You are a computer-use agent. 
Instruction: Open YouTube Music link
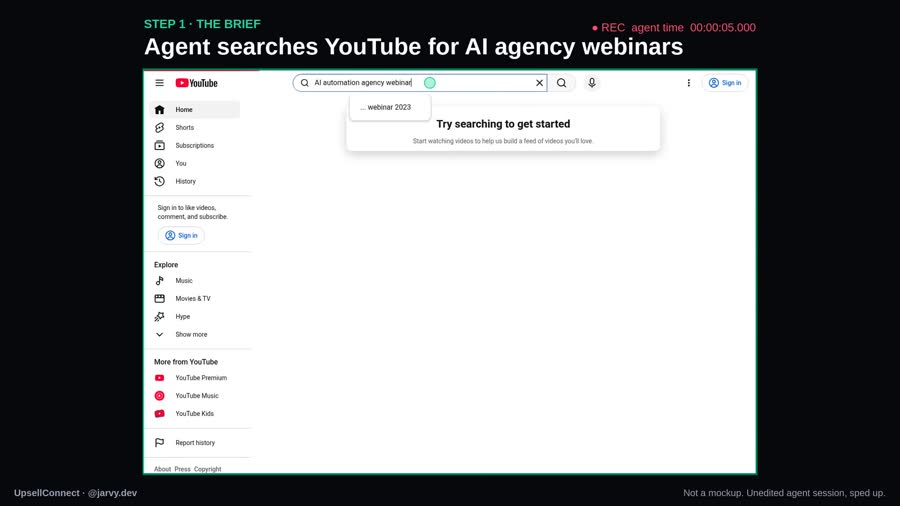coord(195,396)
